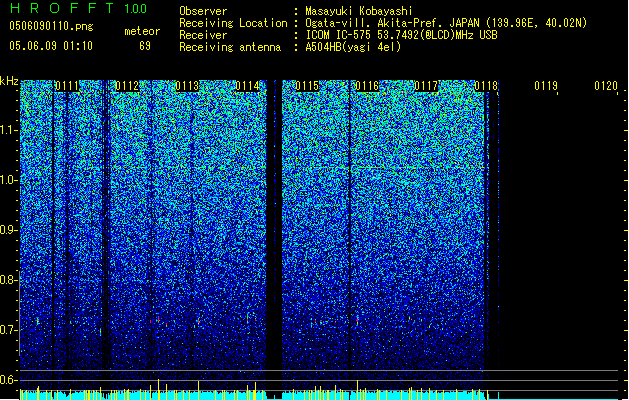Click the 0114 time marker
Viewport: 629px width, 400px height.
pos(247,86)
